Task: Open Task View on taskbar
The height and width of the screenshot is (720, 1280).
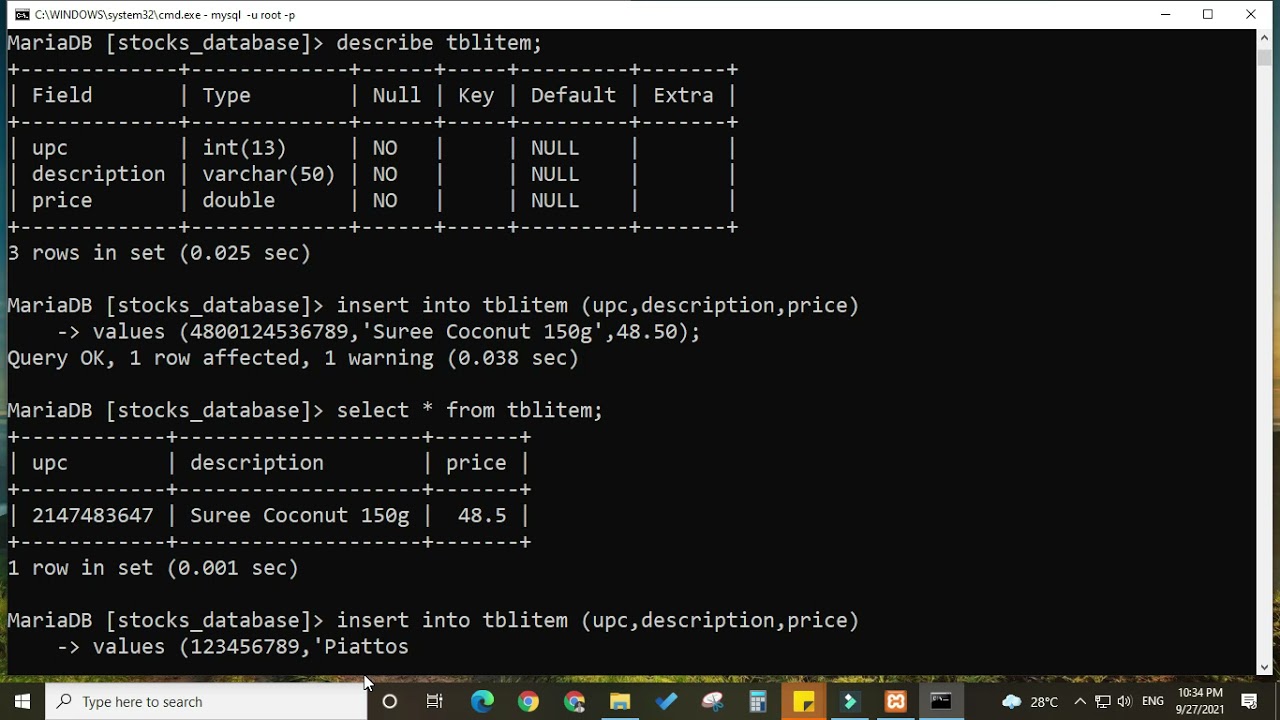Action: (x=435, y=701)
